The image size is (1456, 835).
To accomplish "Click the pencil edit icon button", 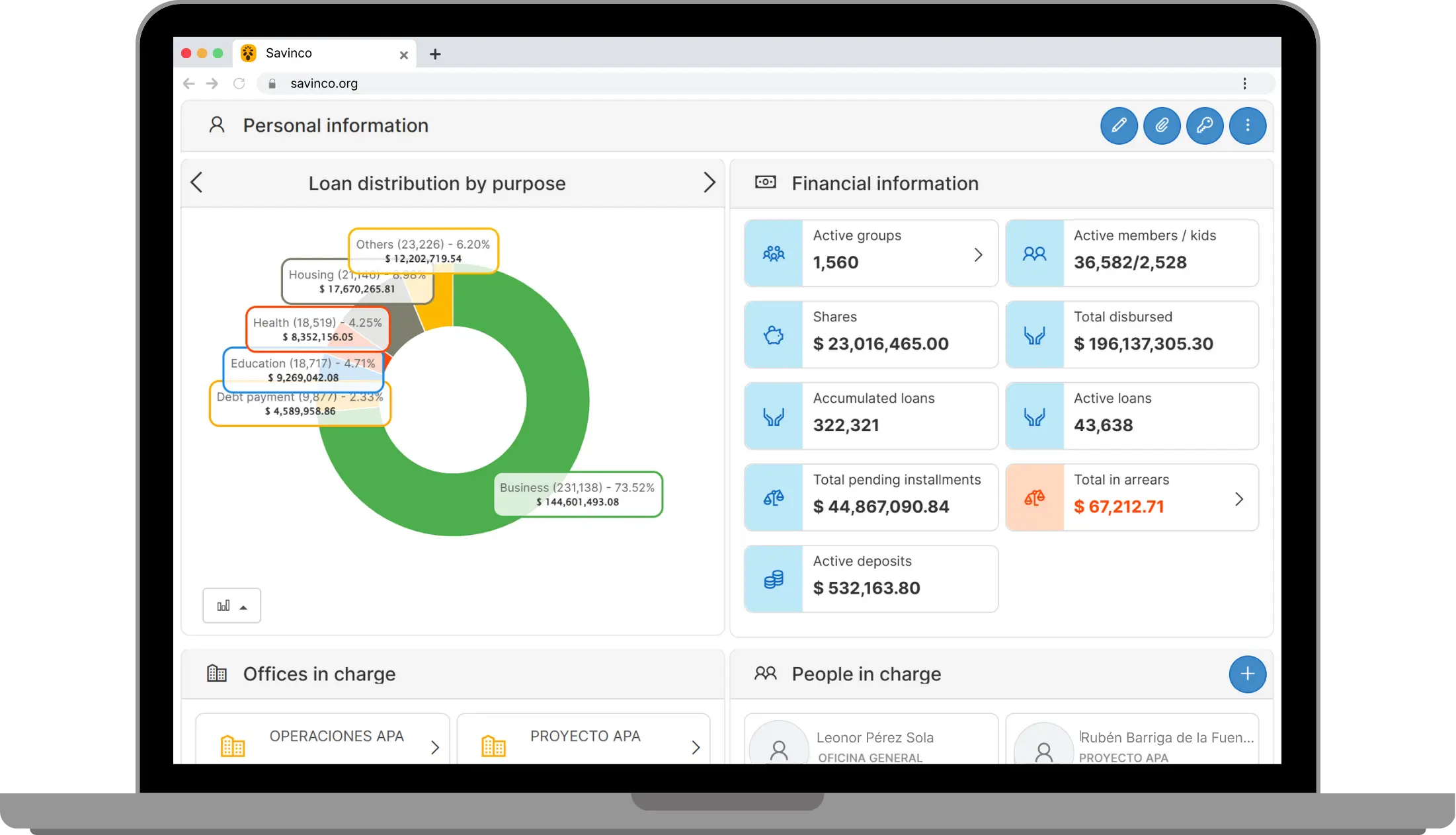I will [x=1119, y=126].
